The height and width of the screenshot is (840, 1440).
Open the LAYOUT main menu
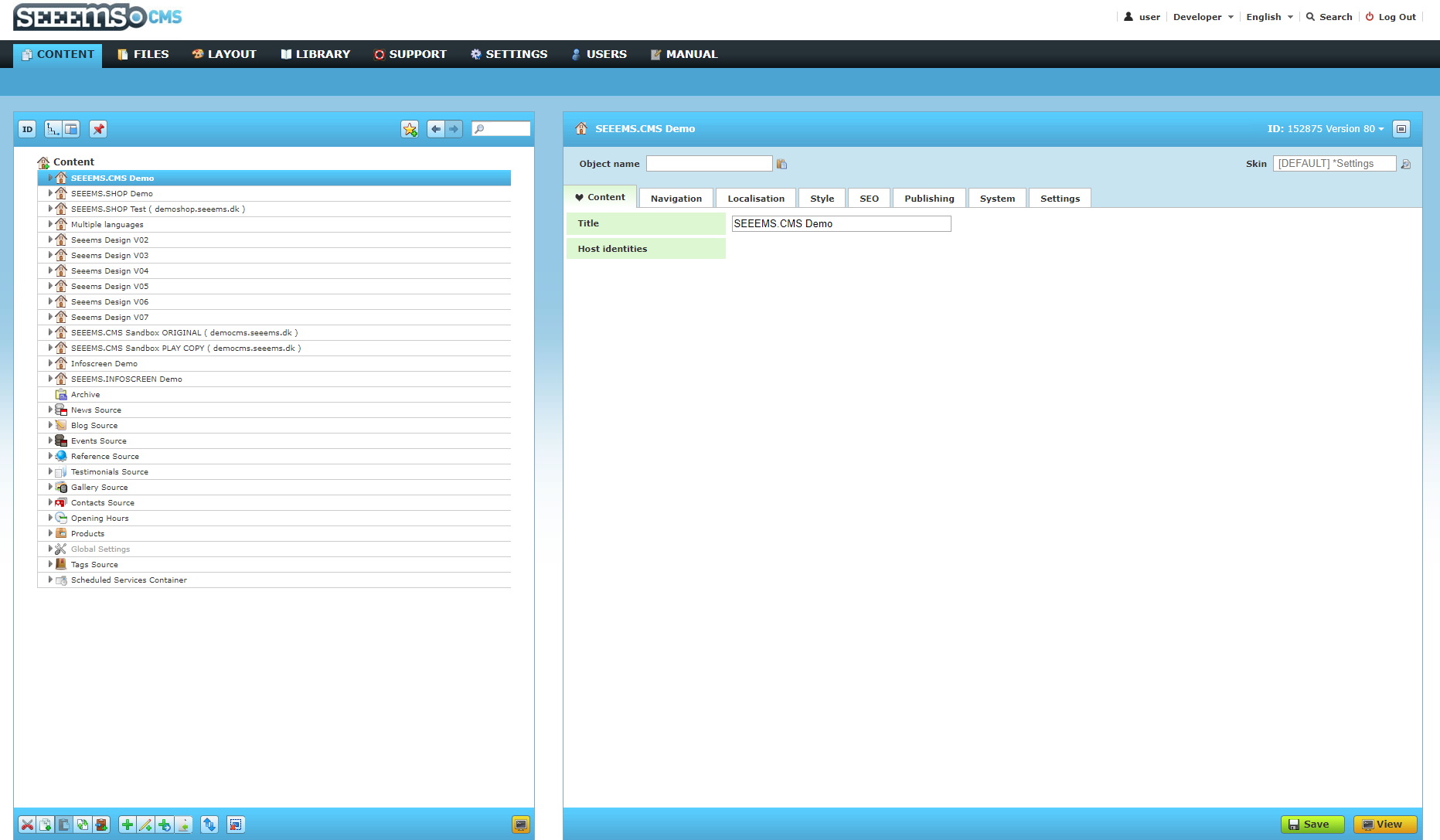coord(224,54)
